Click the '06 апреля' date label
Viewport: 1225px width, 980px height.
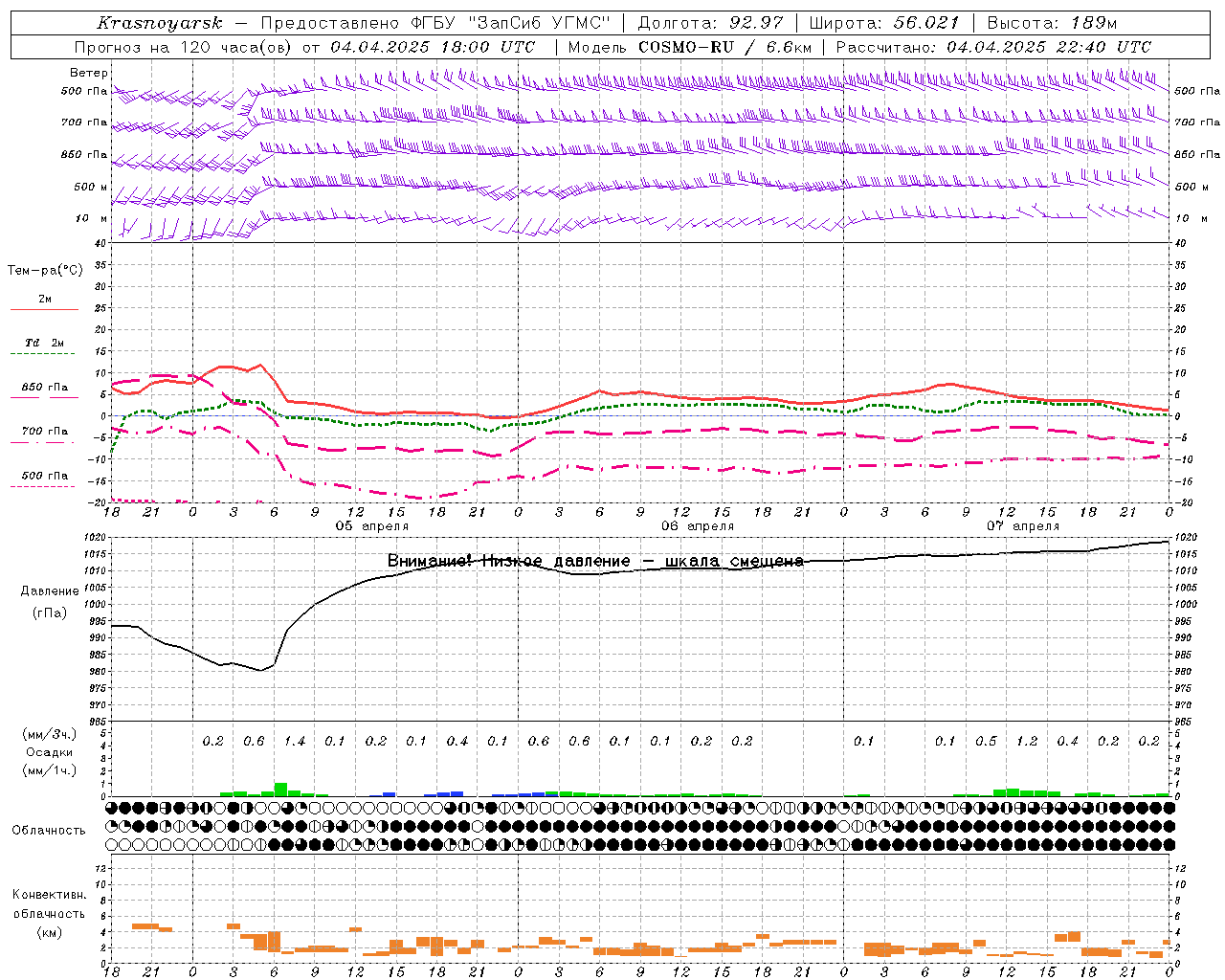pos(698,526)
